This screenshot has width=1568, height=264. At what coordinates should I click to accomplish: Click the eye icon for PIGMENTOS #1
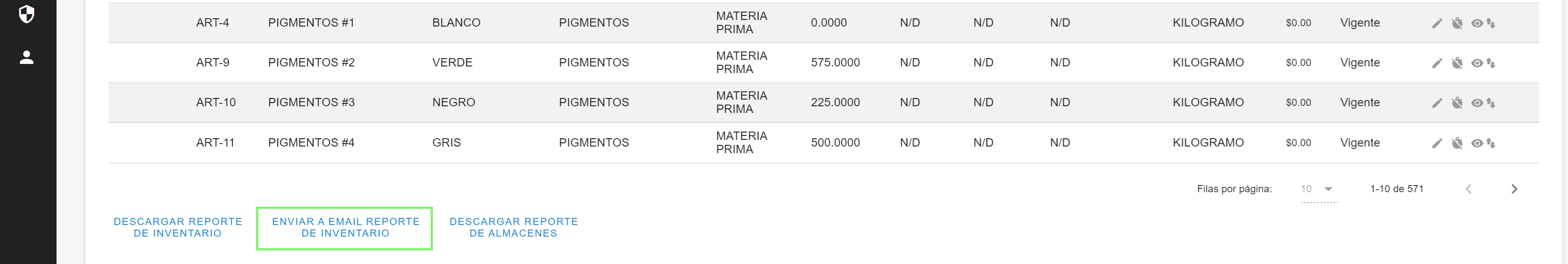(1477, 23)
